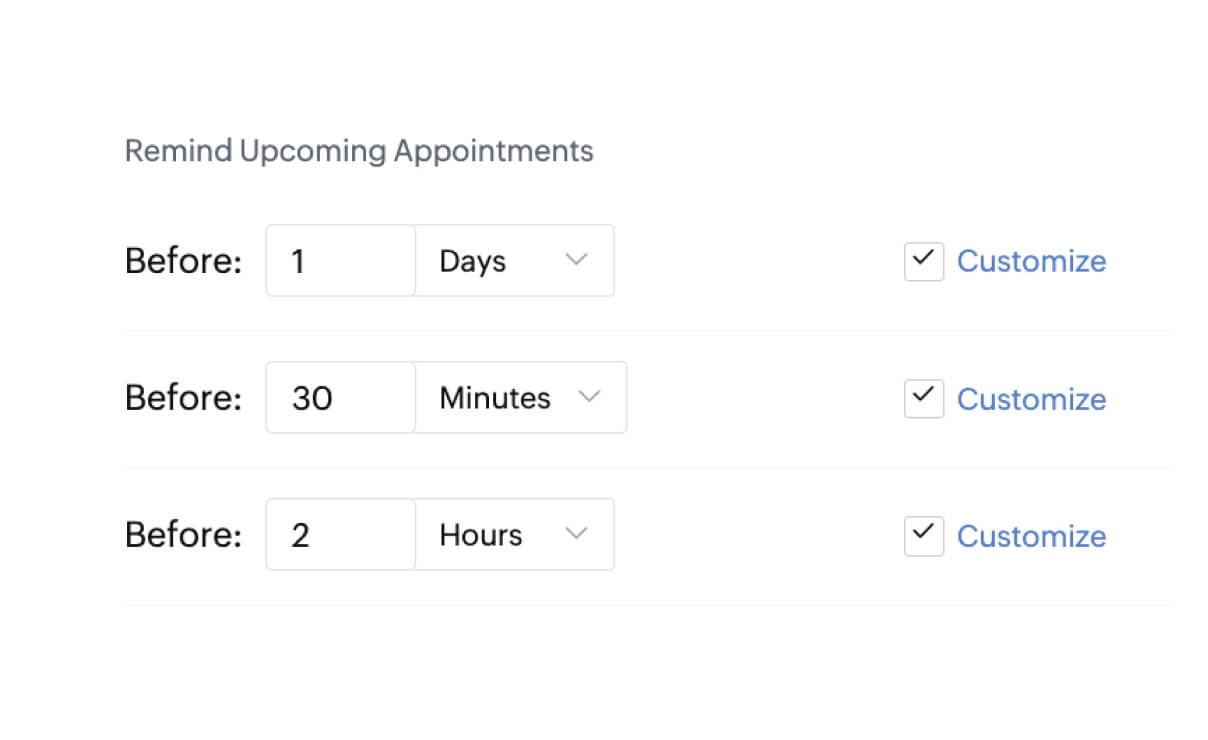
Task: Open Customize for the 1 Days reminder
Action: [1032, 261]
